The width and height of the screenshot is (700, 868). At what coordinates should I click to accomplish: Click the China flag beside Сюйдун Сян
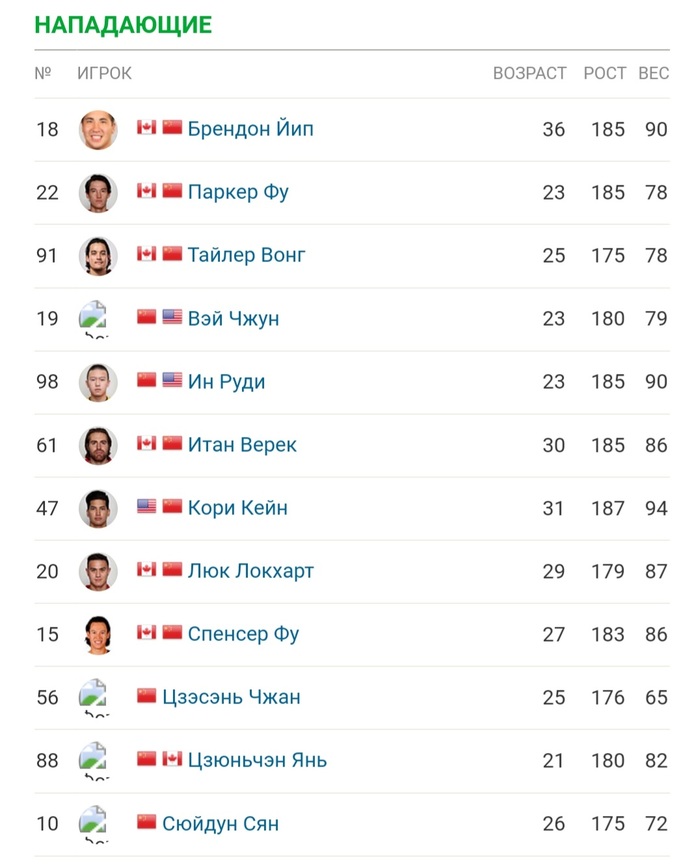click(x=146, y=823)
